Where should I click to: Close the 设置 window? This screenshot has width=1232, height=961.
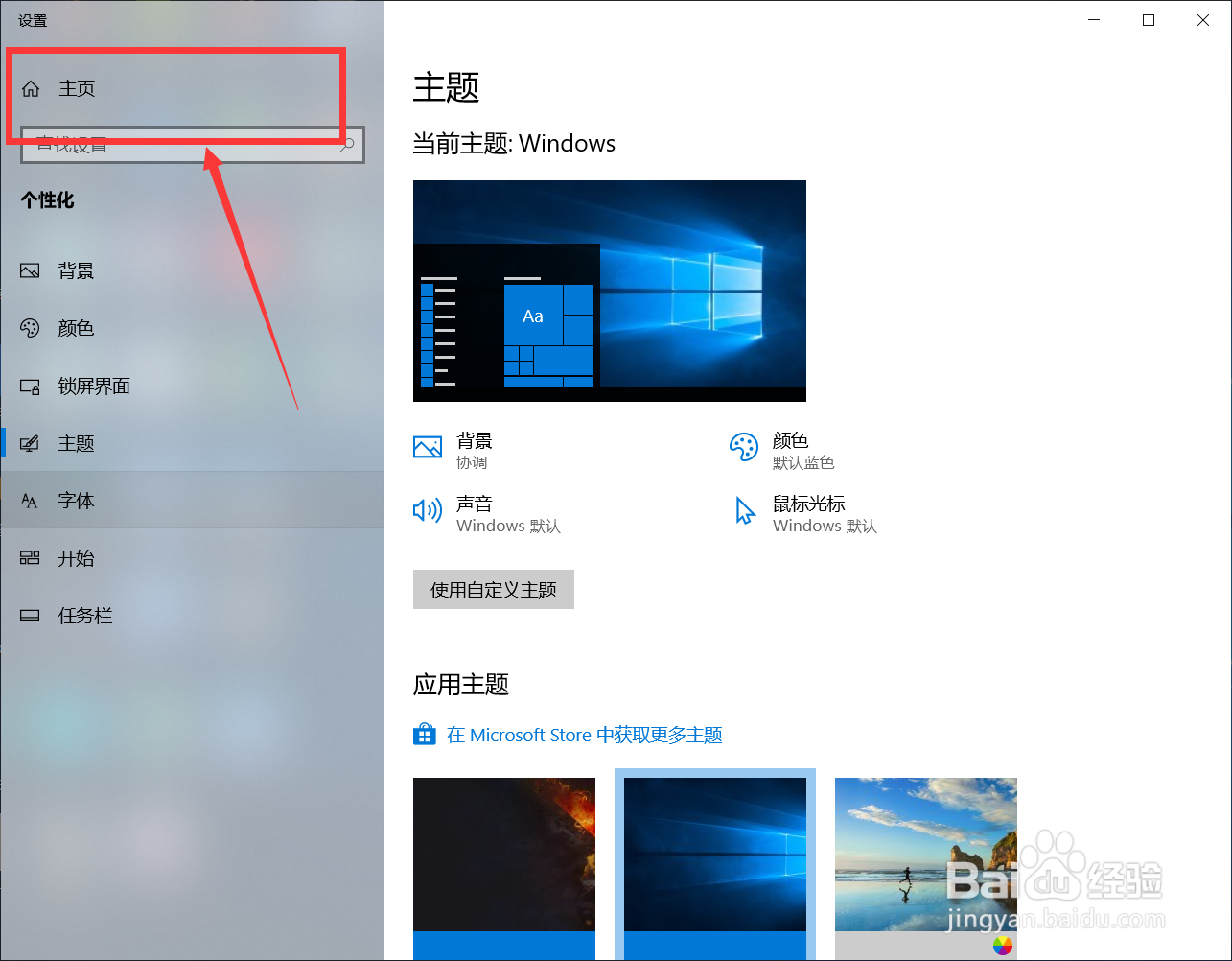pos(1203,20)
